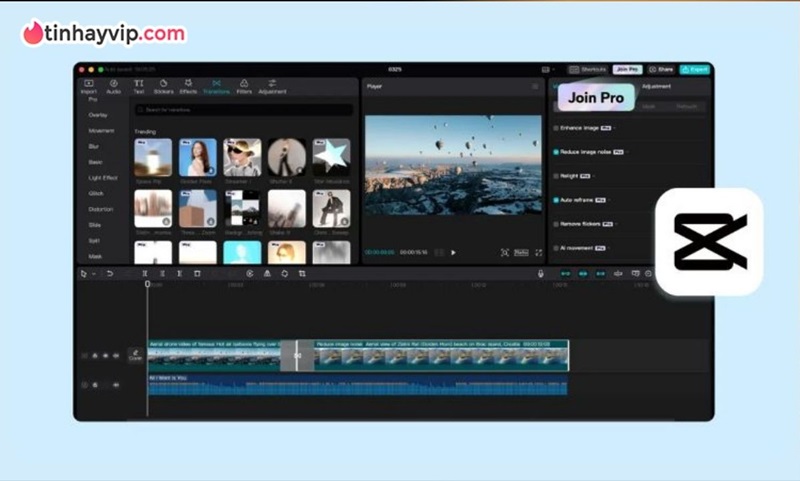This screenshot has width=800, height=481.
Task: Open the Player panel menu icon
Action: point(535,87)
